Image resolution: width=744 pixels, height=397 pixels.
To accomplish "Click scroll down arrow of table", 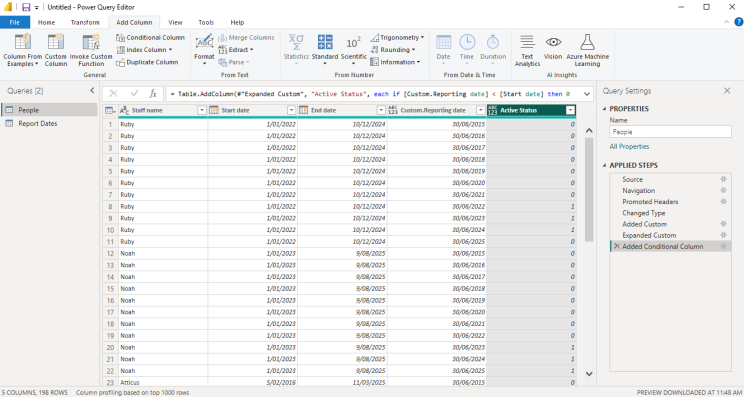I will click(x=589, y=374).
